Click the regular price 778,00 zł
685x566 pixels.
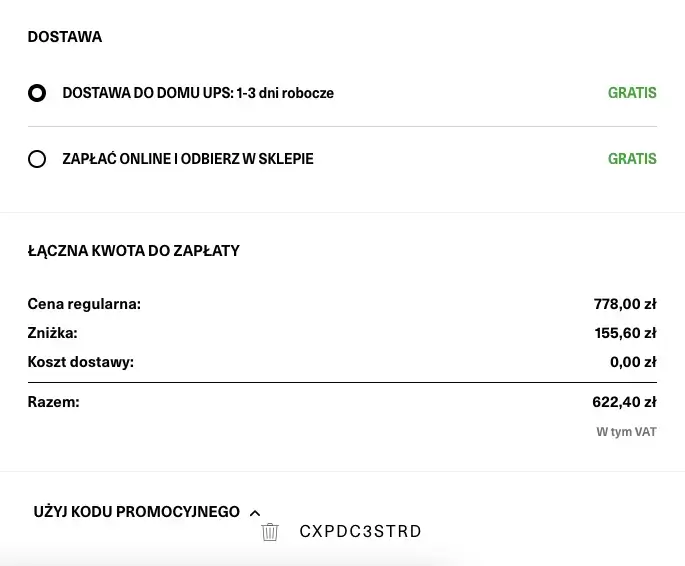[x=624, y=304]
